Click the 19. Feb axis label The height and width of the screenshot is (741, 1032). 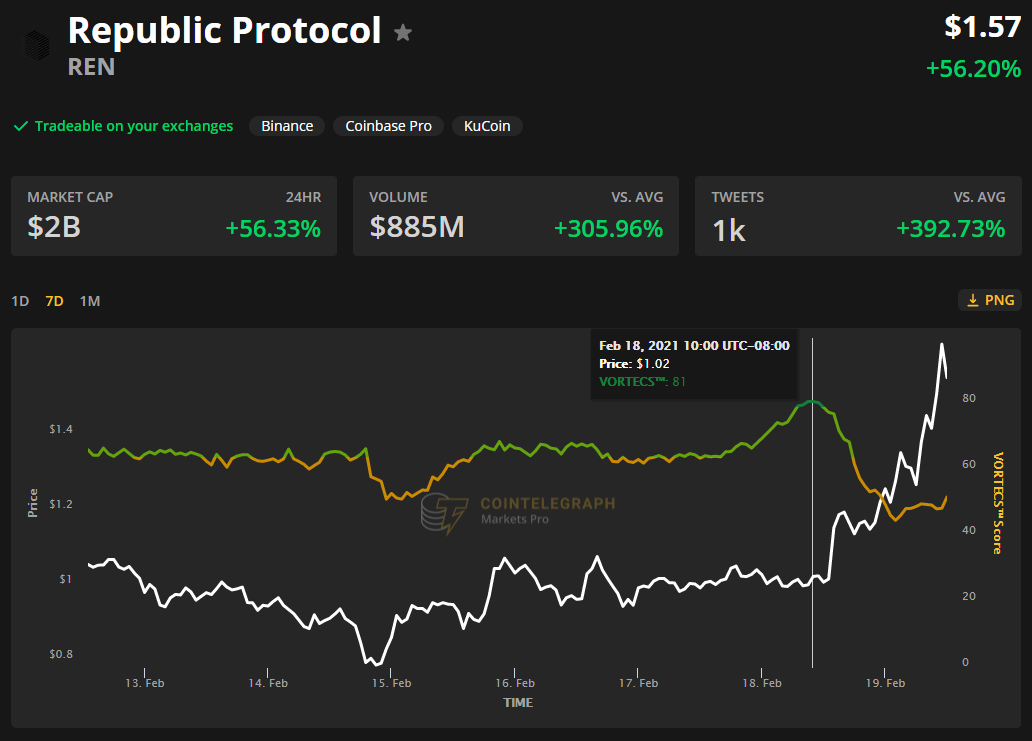pos(885,683)
